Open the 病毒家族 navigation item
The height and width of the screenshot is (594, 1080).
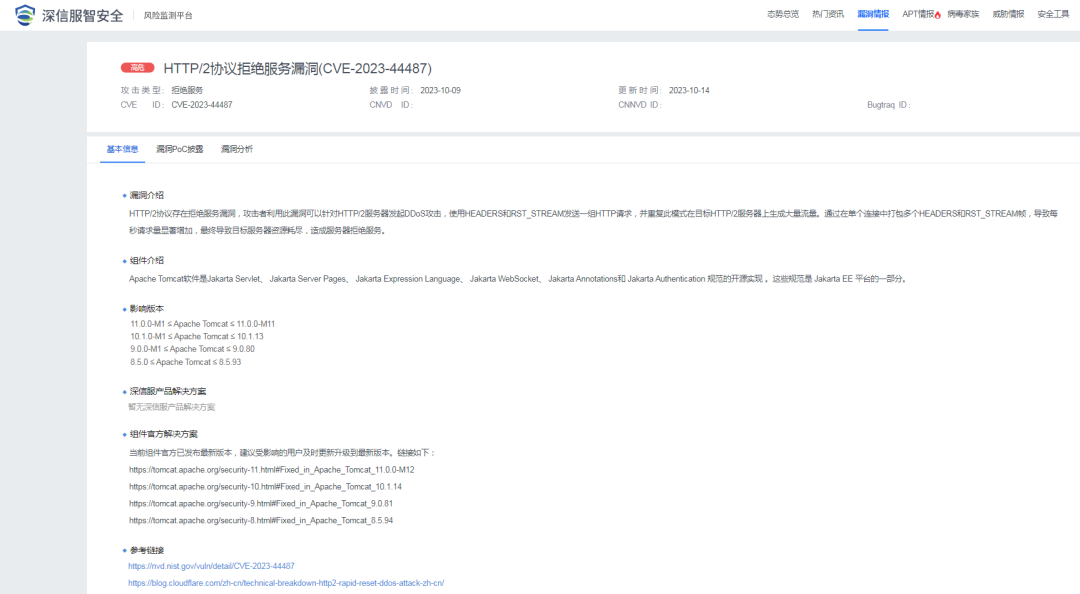point(963,14)
